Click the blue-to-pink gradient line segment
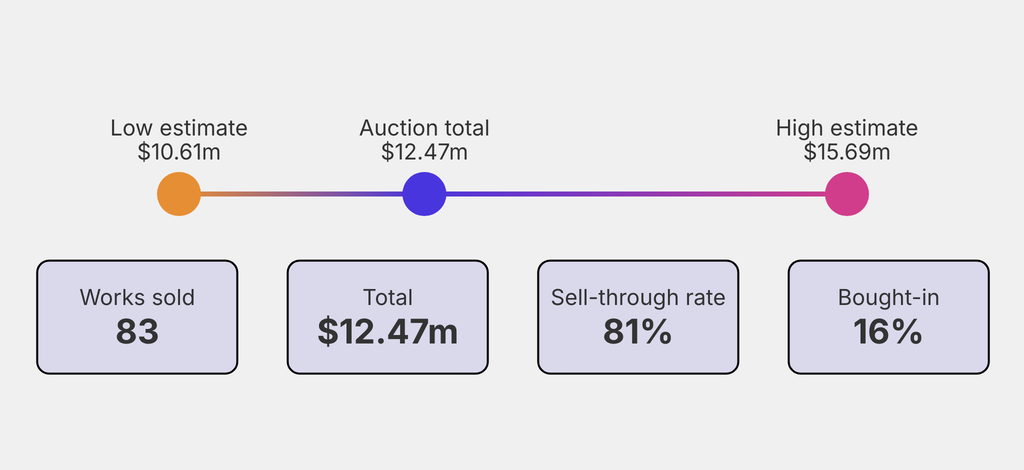The image size is (1024, 470). tap(635, 194)
